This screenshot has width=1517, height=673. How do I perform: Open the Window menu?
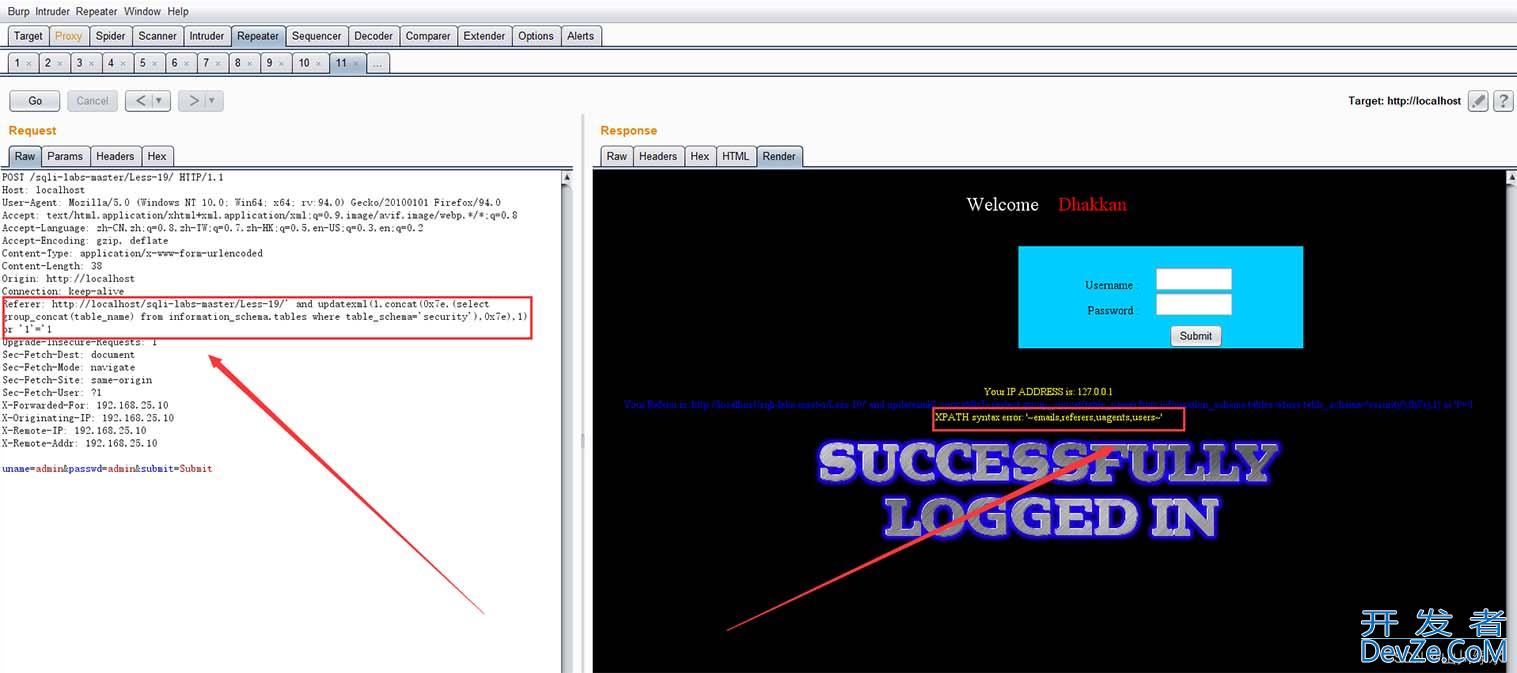coord(143,11)
